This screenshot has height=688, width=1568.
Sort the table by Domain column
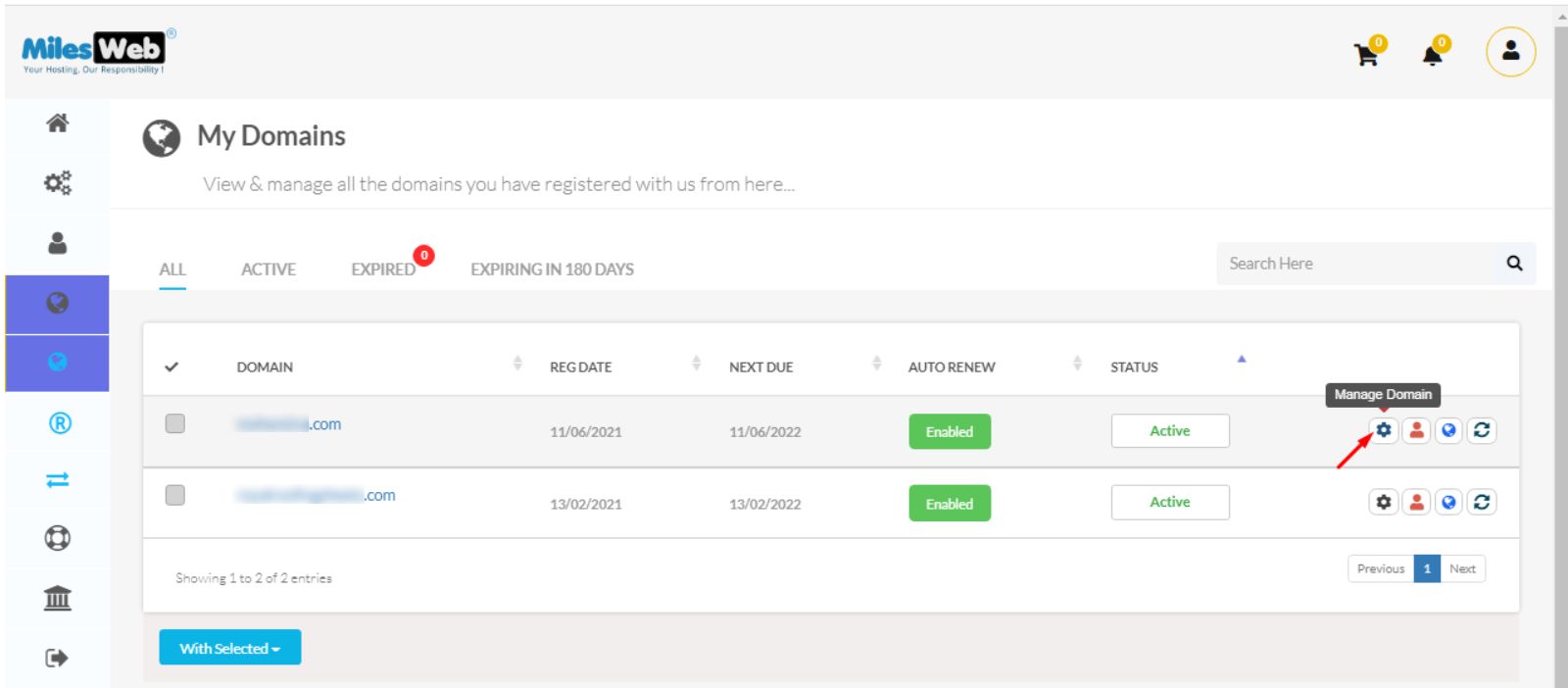click(265, 367)
